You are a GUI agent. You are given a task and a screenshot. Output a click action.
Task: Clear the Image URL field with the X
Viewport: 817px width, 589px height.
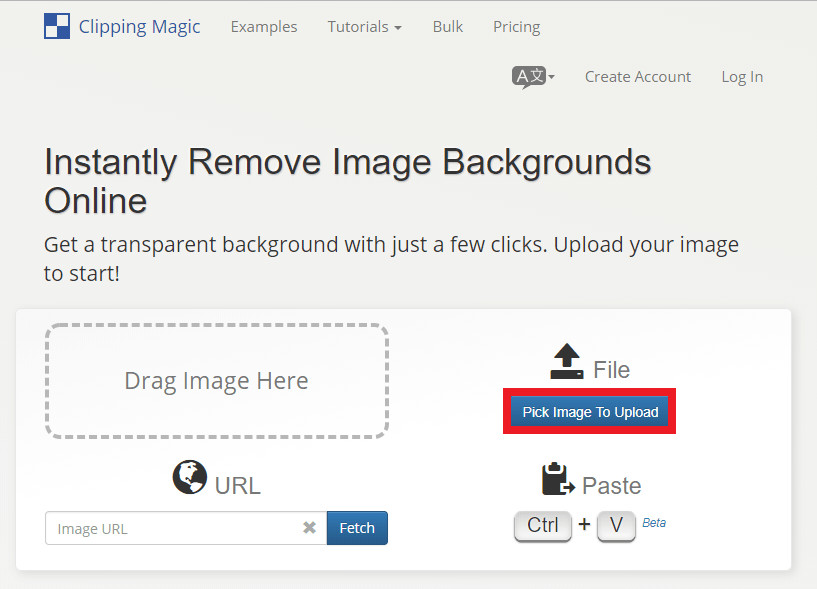click(310, 528)
